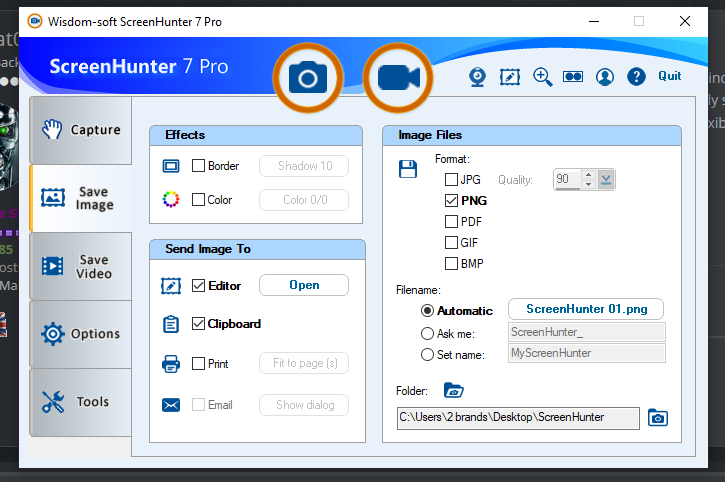Click the Open editor button
The height and width of the screenshot is (482, 725).
[x=304, y=285]
